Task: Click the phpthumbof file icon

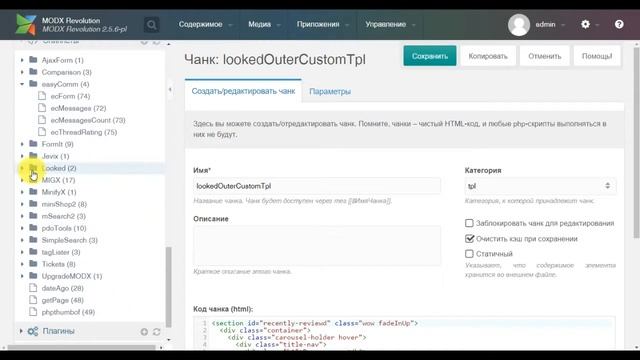Action: 33,312
